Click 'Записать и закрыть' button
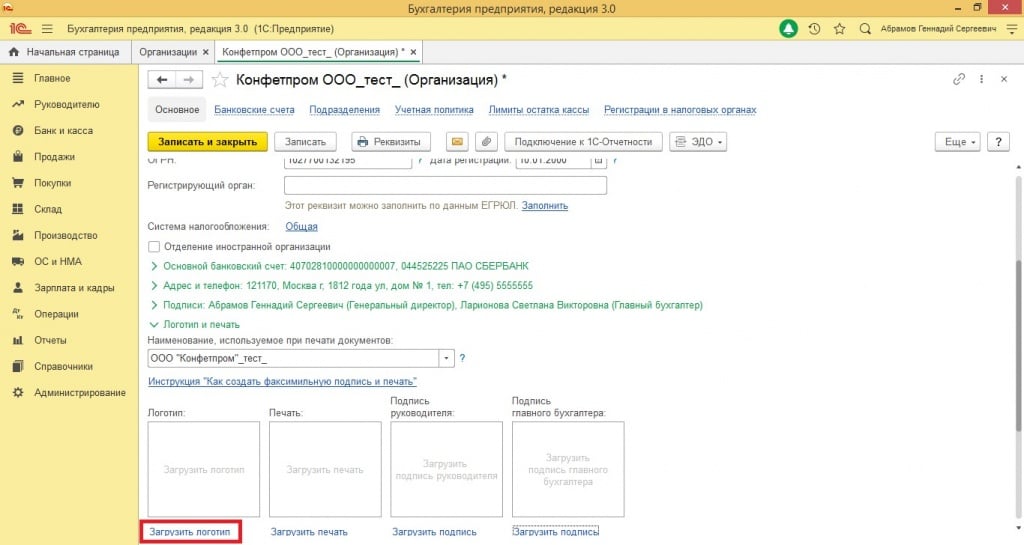 tap(207, 142)
